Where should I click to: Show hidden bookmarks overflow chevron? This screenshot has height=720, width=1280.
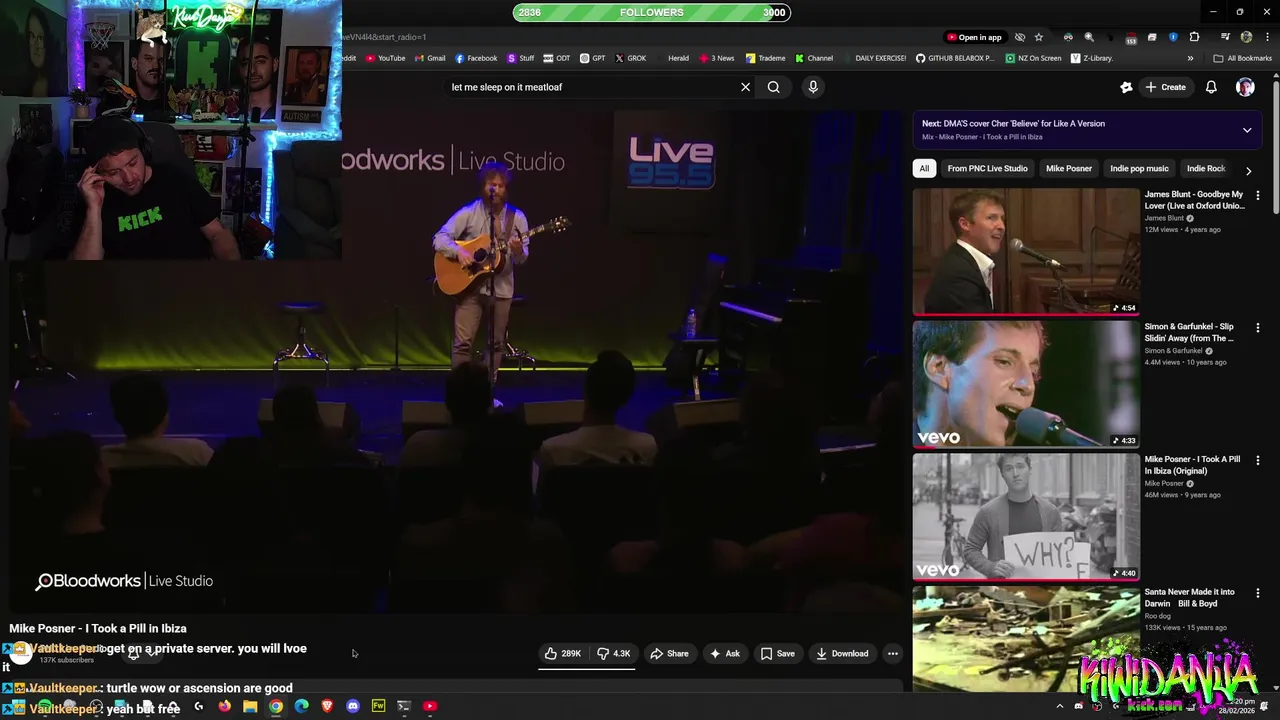(x=1190, y=58)
